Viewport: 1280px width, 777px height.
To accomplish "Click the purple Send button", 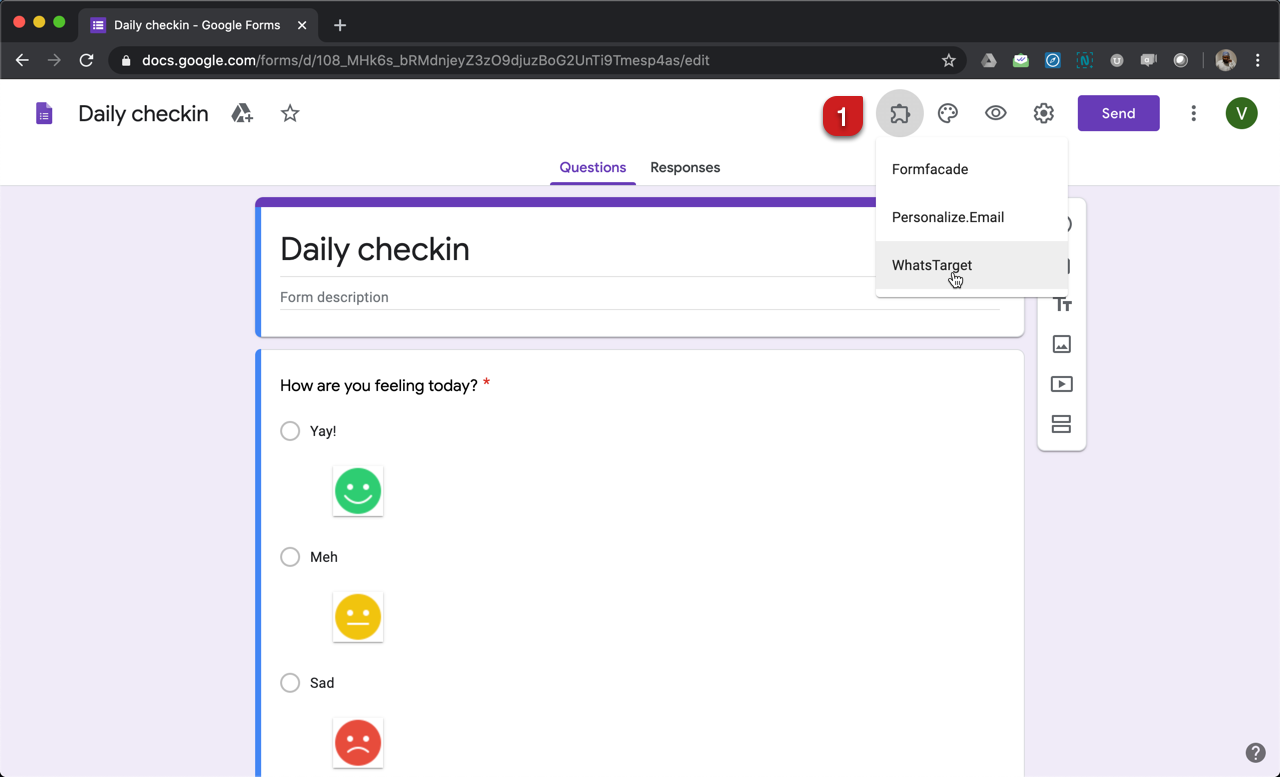I will [1118, 114].
